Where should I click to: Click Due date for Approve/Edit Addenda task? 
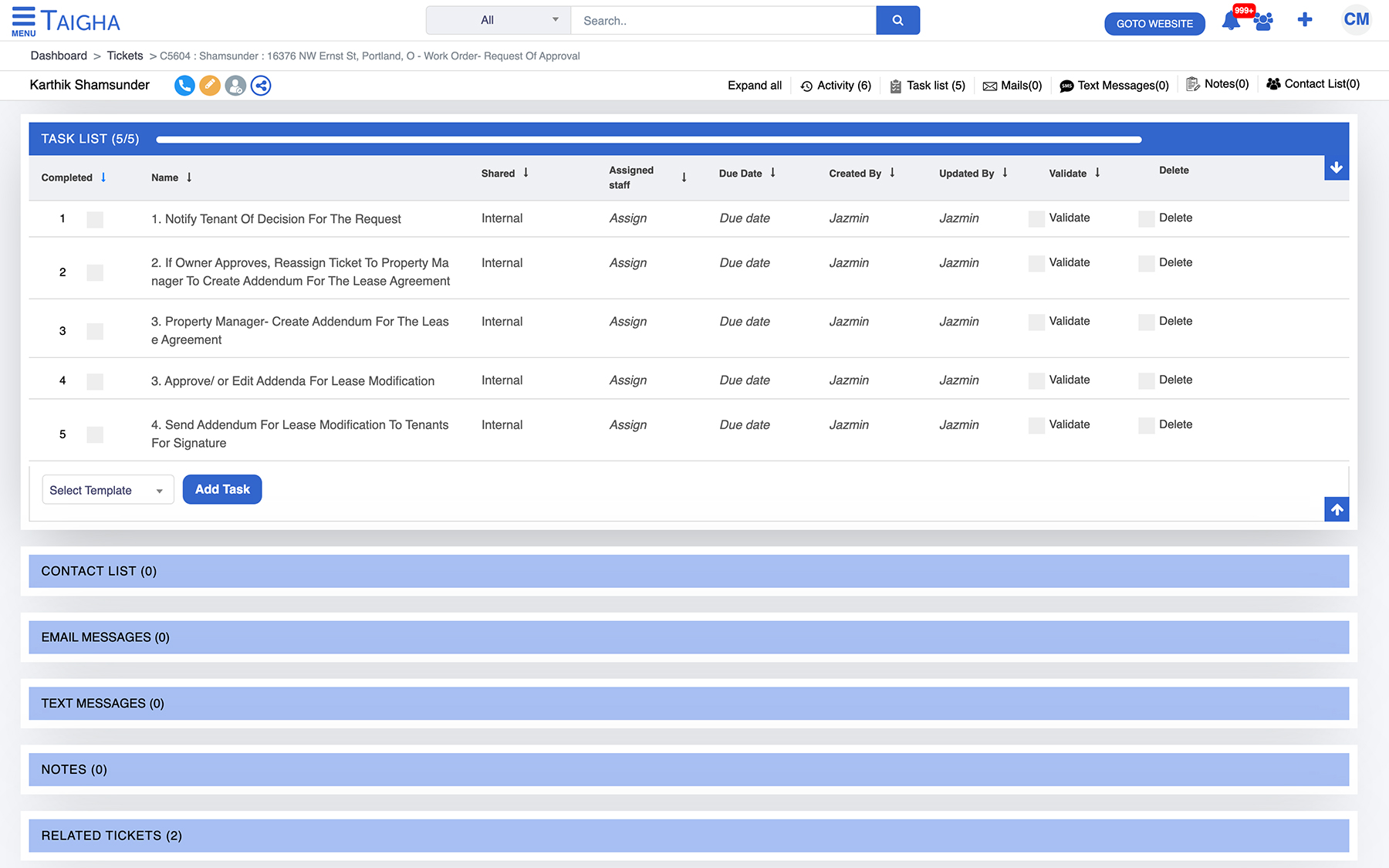745,380
